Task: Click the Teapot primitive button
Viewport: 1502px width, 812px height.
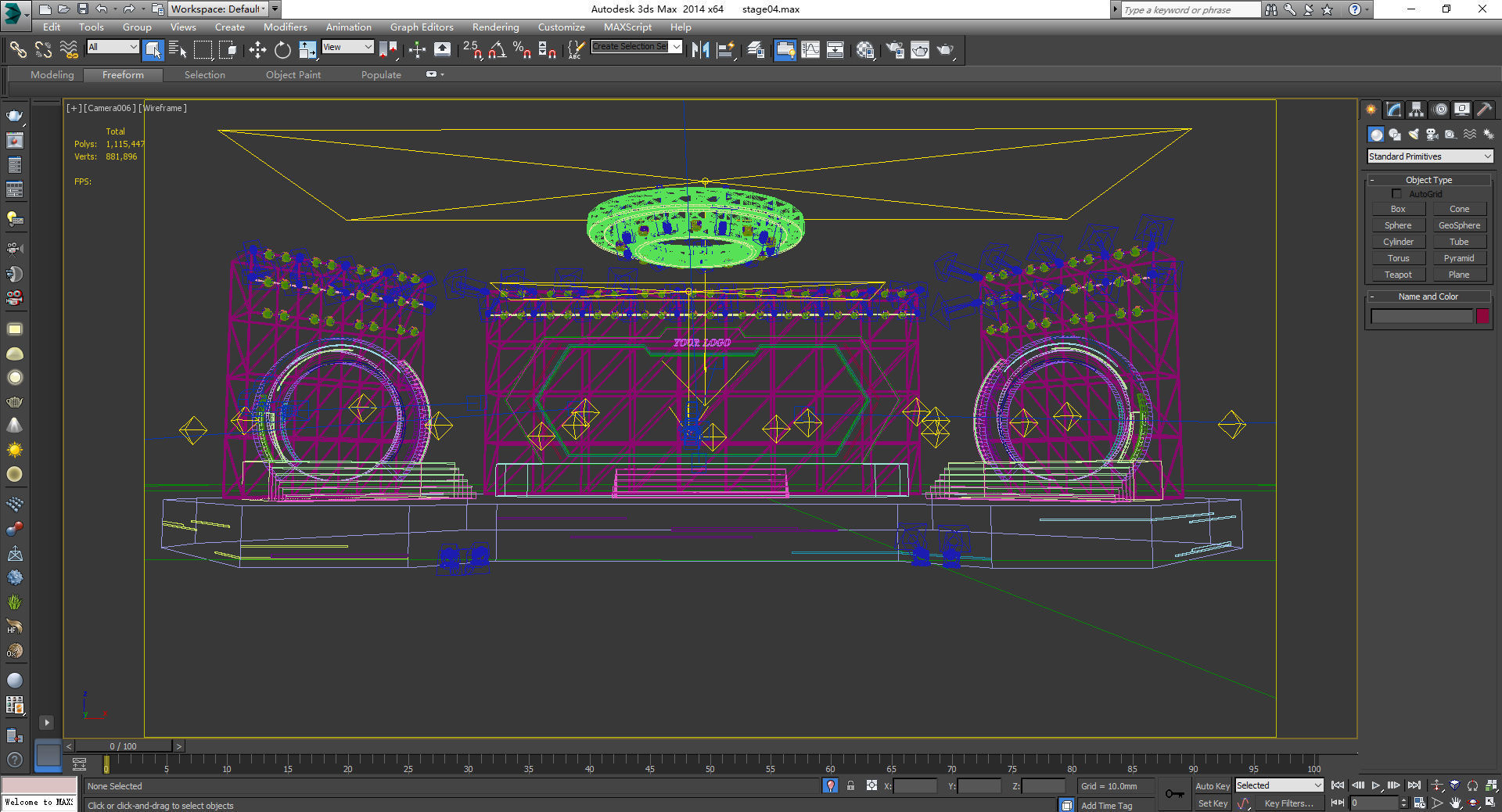Action: pos(1398,275)
